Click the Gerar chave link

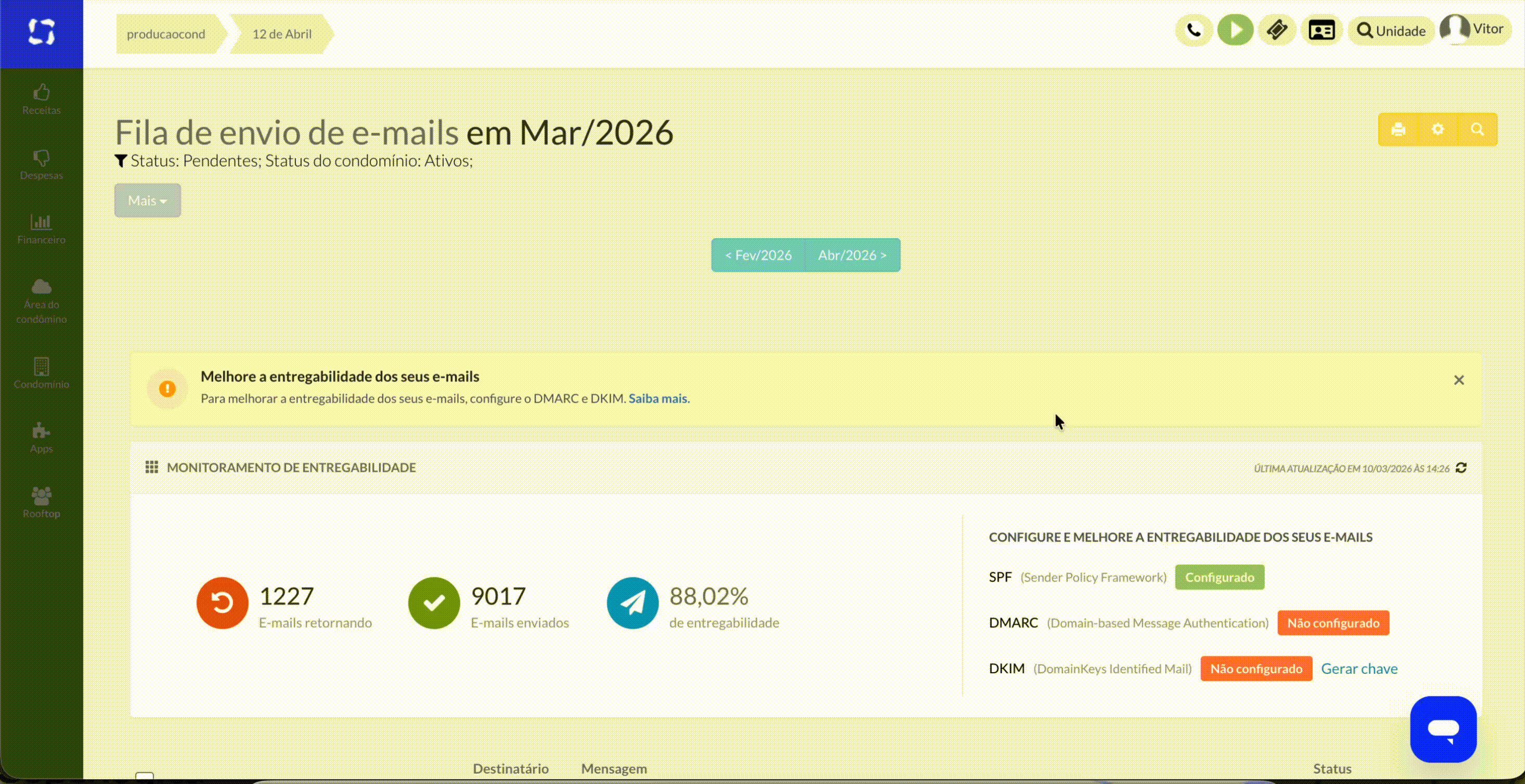tap(1359, 669)
